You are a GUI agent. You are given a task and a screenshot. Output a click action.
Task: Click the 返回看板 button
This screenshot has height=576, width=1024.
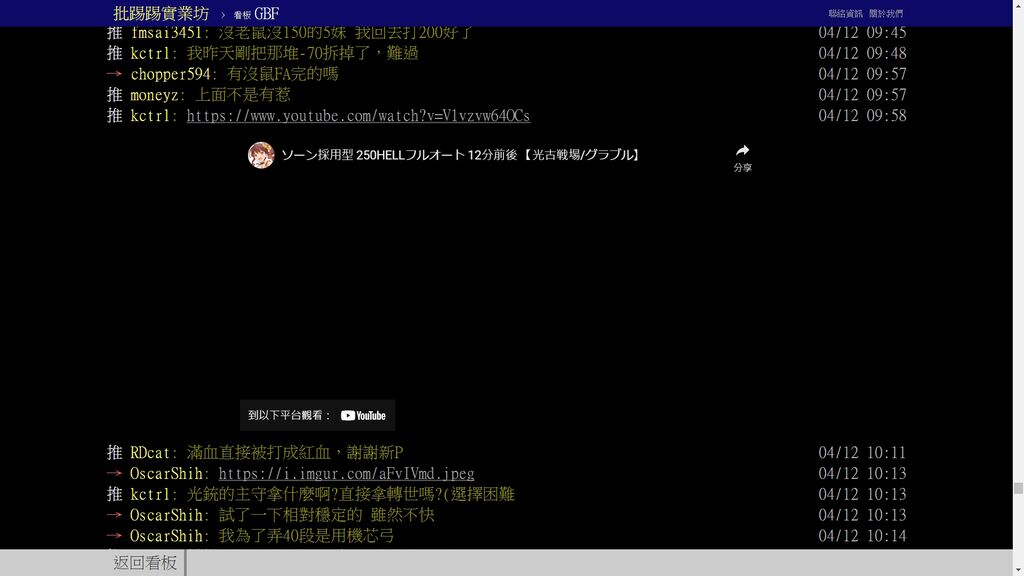click(145, 563)
